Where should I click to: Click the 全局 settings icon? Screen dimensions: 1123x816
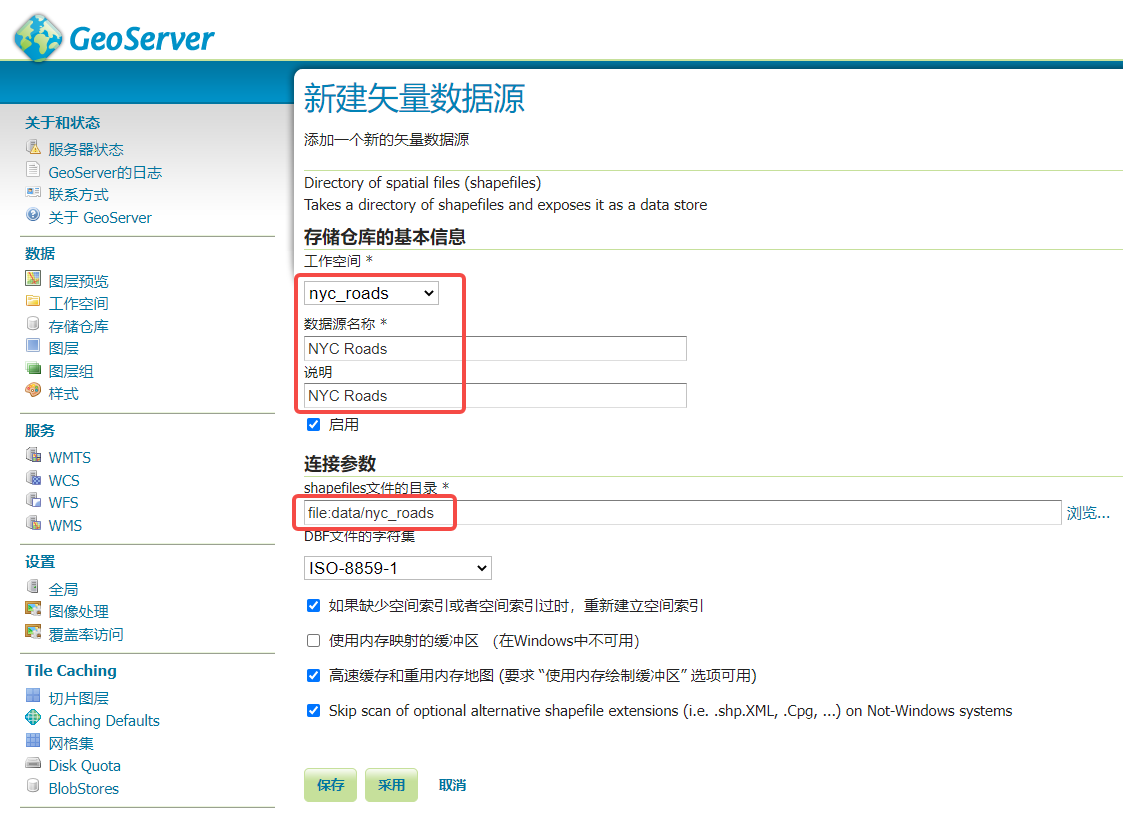[33, 586]
